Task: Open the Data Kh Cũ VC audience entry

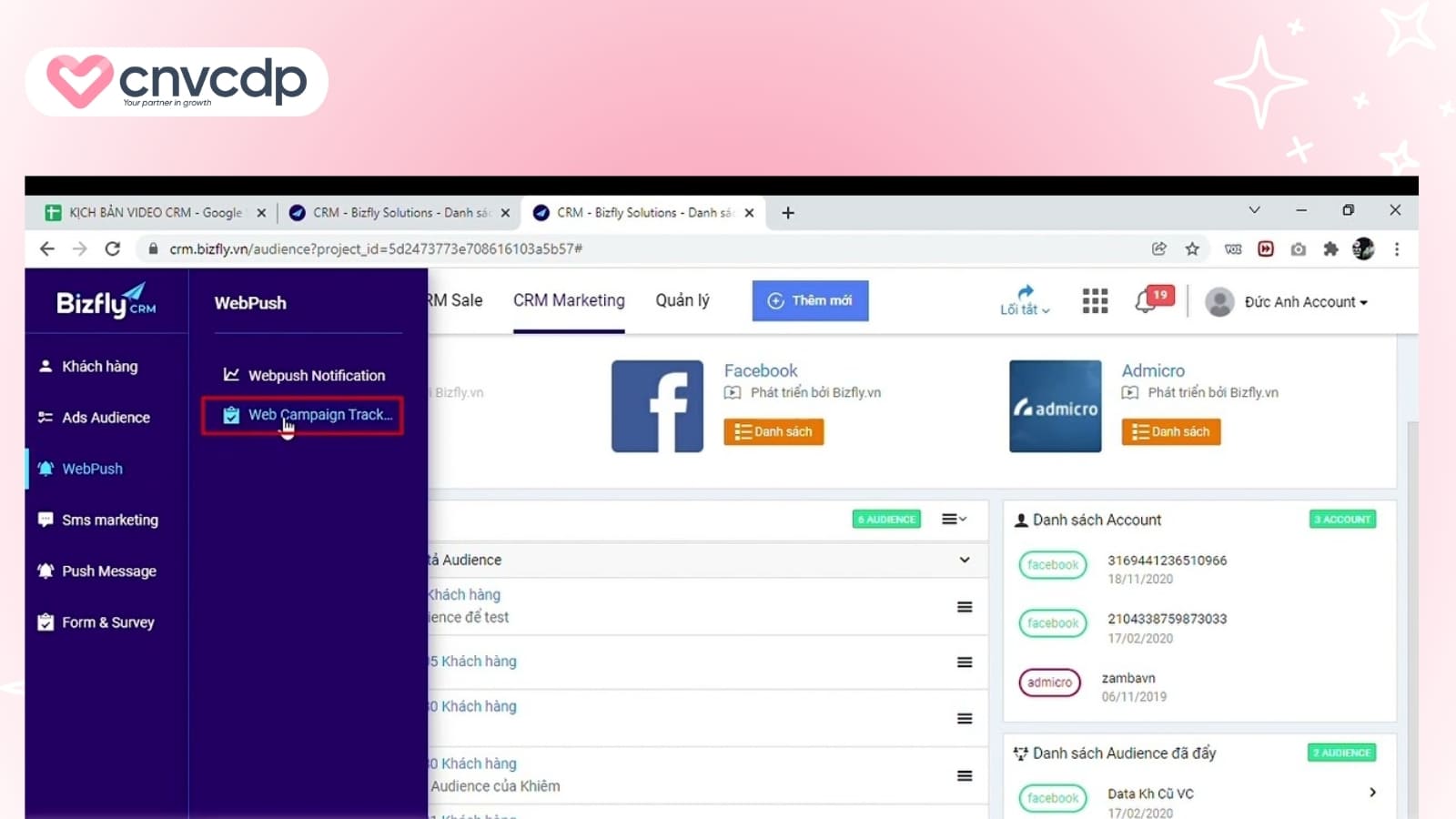Action: pyautogui.click(x=1149, y=794)
